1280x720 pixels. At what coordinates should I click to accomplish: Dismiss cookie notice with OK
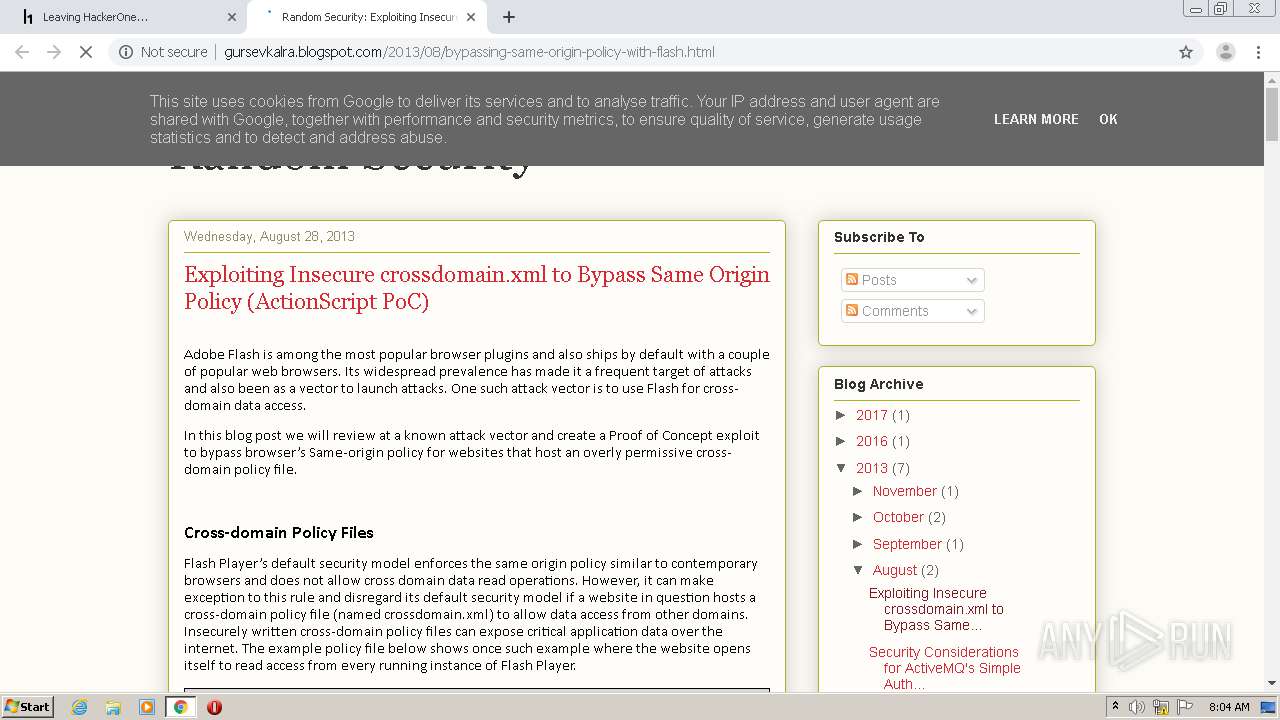pos(1108,119)
